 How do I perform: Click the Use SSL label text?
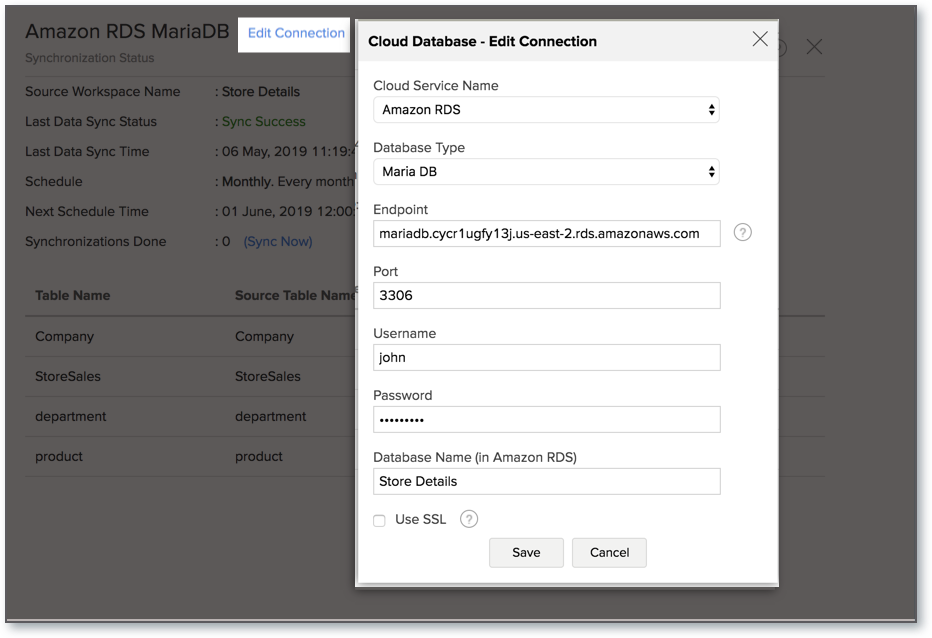[420, 520]
